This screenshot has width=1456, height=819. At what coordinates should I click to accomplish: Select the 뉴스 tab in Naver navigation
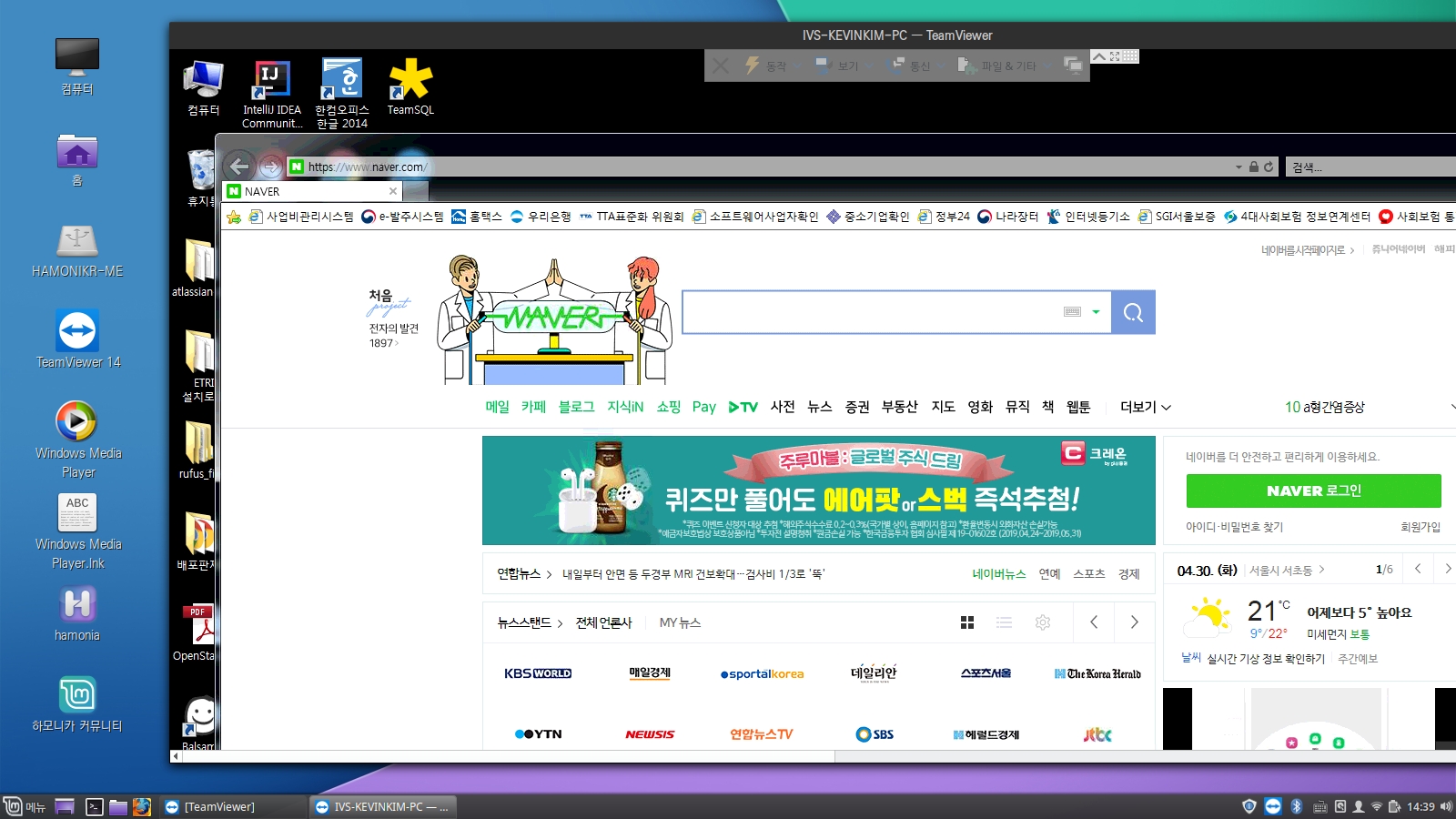pyautogui.click(x=819, y=407)
